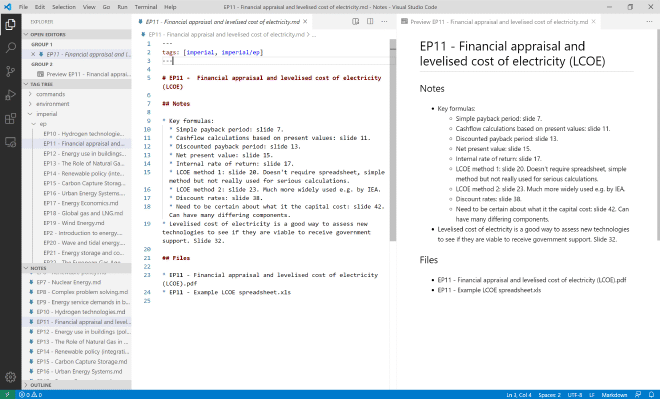Open the Search view in activity bar
The height and width of the screenshot is (399, 660).
(x=11, y=48)
